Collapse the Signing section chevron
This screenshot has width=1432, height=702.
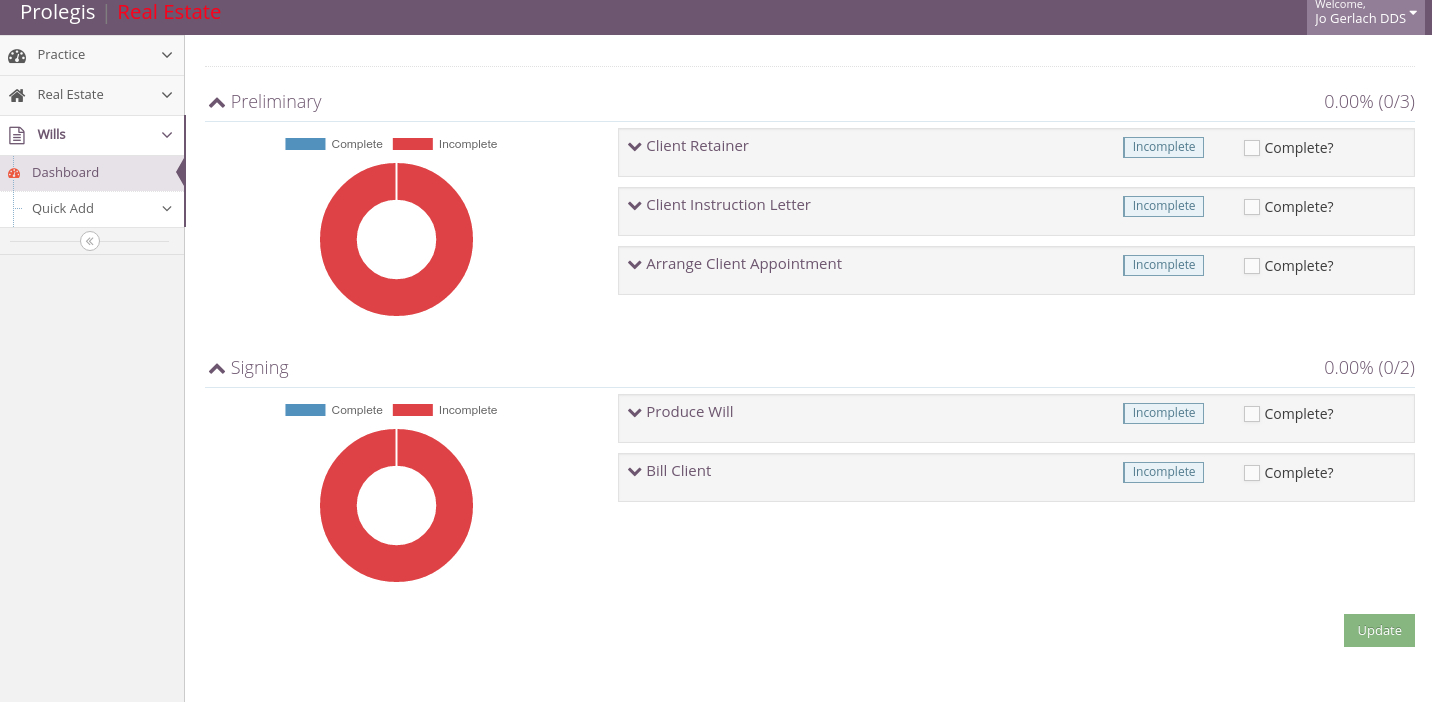(x=217, y=368)
